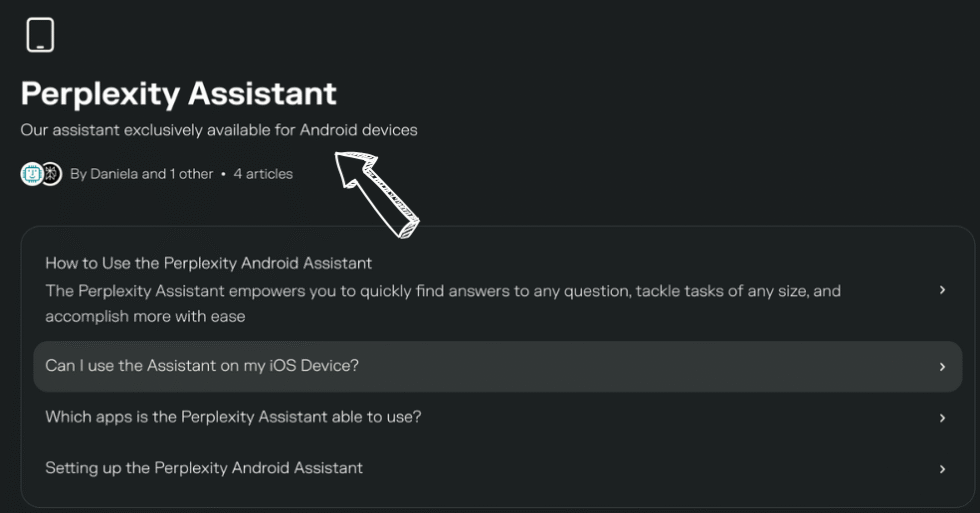
Task: Open 'Can I use the Assistant on my iOS Device?'
Action: 202,366
